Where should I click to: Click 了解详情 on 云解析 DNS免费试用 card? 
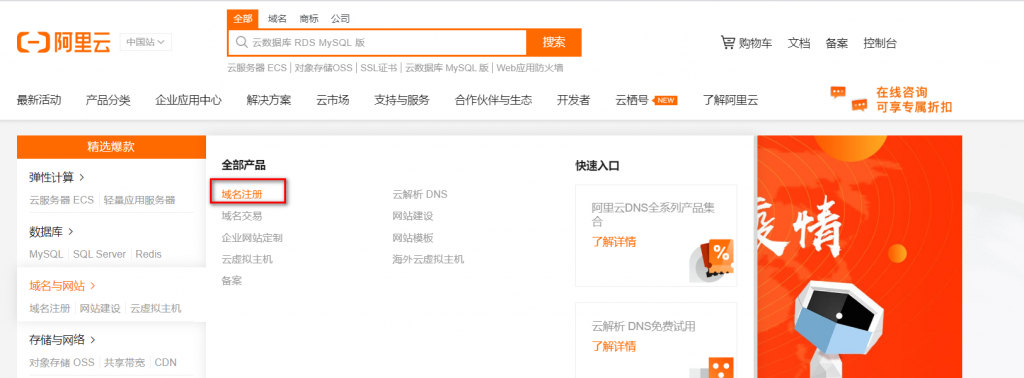614,346
